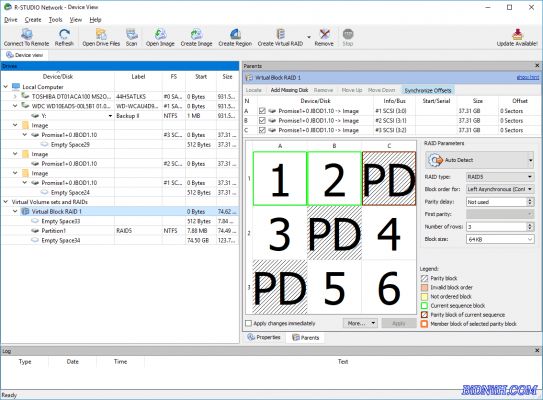
Task: Open the Create Virtual RAID dropdown arrow
Action: [x=309, y=37]
